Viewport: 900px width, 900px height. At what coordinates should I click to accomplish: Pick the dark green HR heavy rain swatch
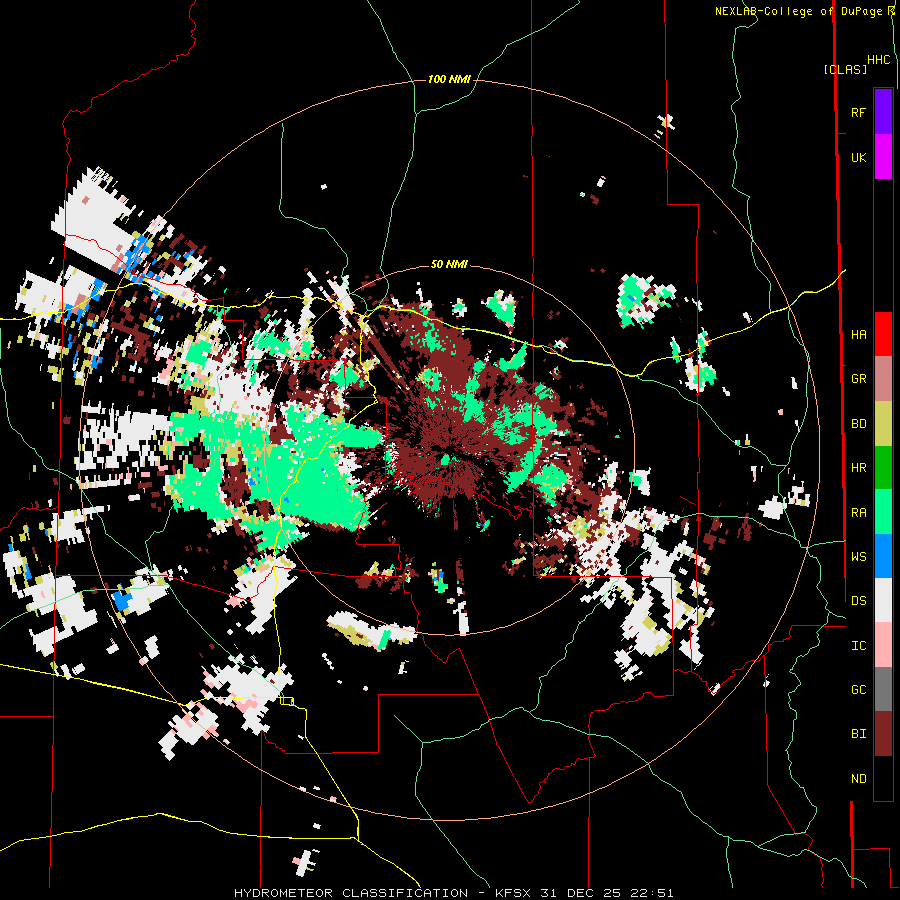[x=883, y=468]
